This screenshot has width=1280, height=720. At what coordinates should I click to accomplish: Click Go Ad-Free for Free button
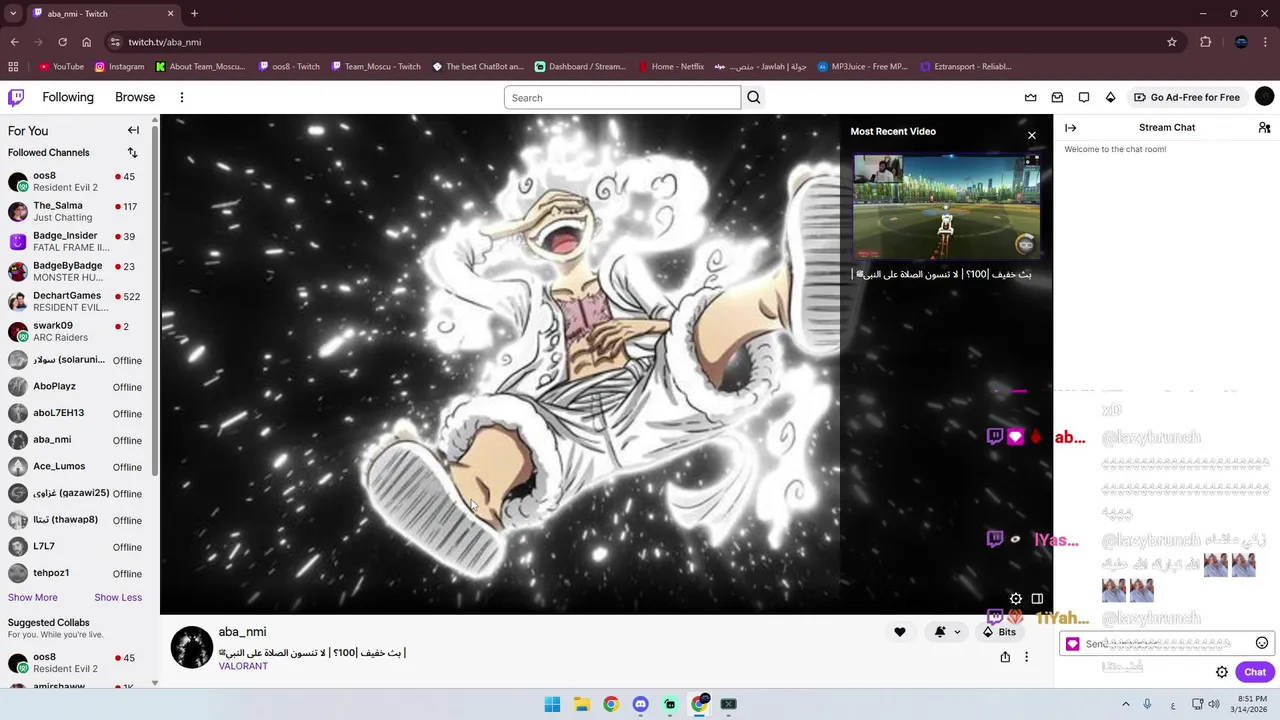click(x=1187, y=97)
